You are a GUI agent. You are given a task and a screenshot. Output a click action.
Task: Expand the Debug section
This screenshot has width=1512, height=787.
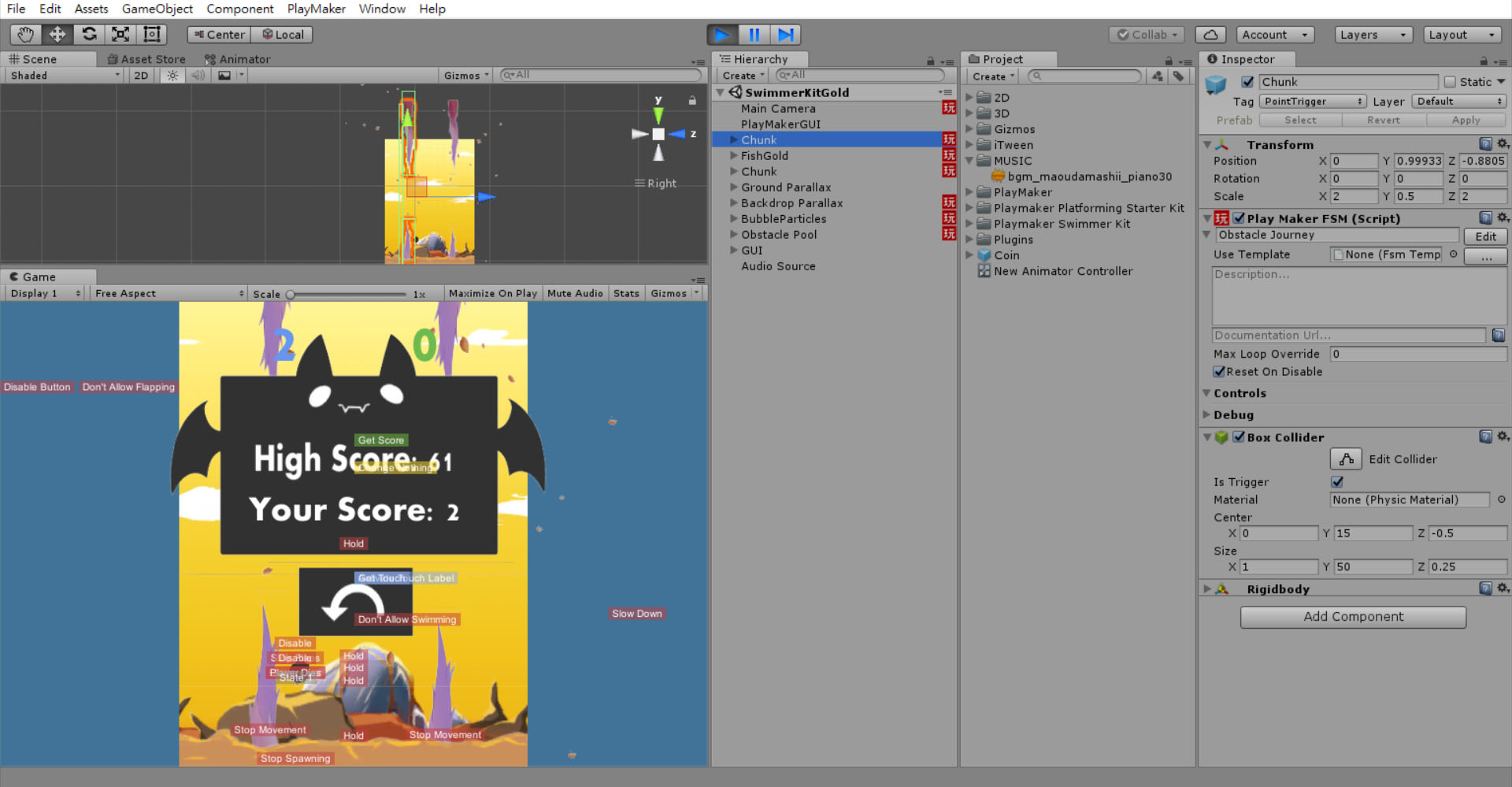coord(1207,414)
